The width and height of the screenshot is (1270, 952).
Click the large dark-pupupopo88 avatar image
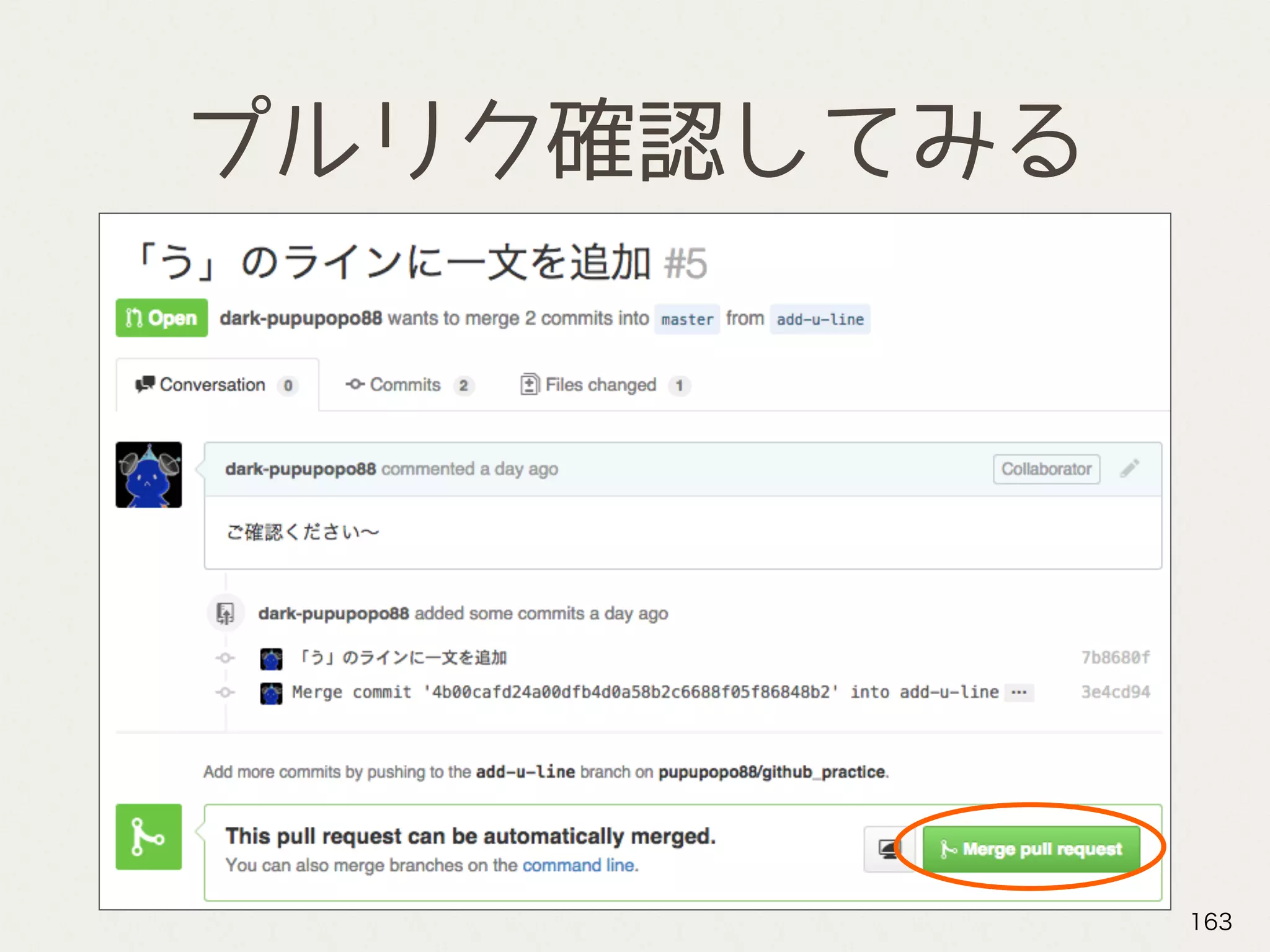coord(149,475)
